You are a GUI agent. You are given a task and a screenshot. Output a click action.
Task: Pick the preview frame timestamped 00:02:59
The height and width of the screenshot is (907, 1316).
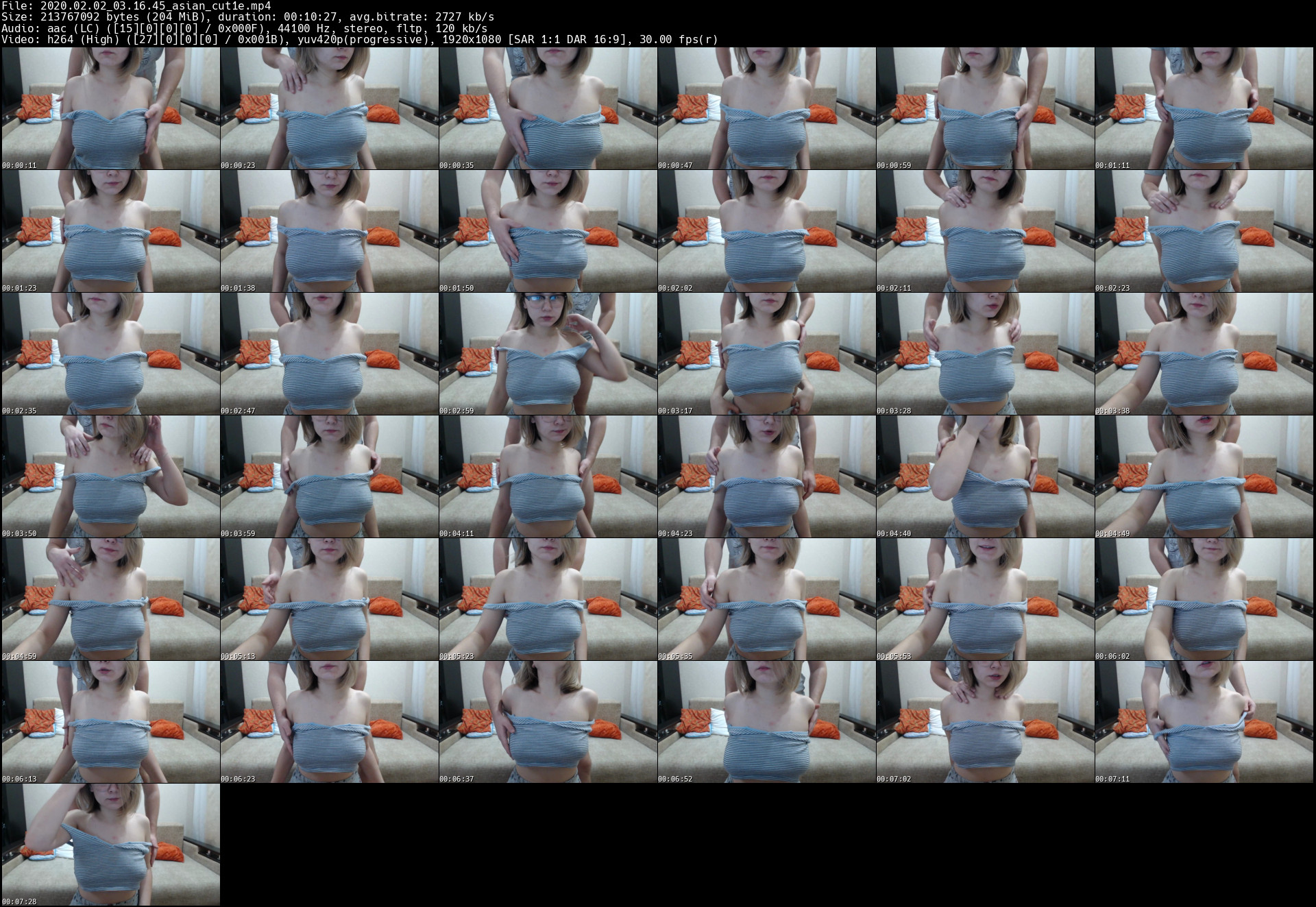coord(548,354)
